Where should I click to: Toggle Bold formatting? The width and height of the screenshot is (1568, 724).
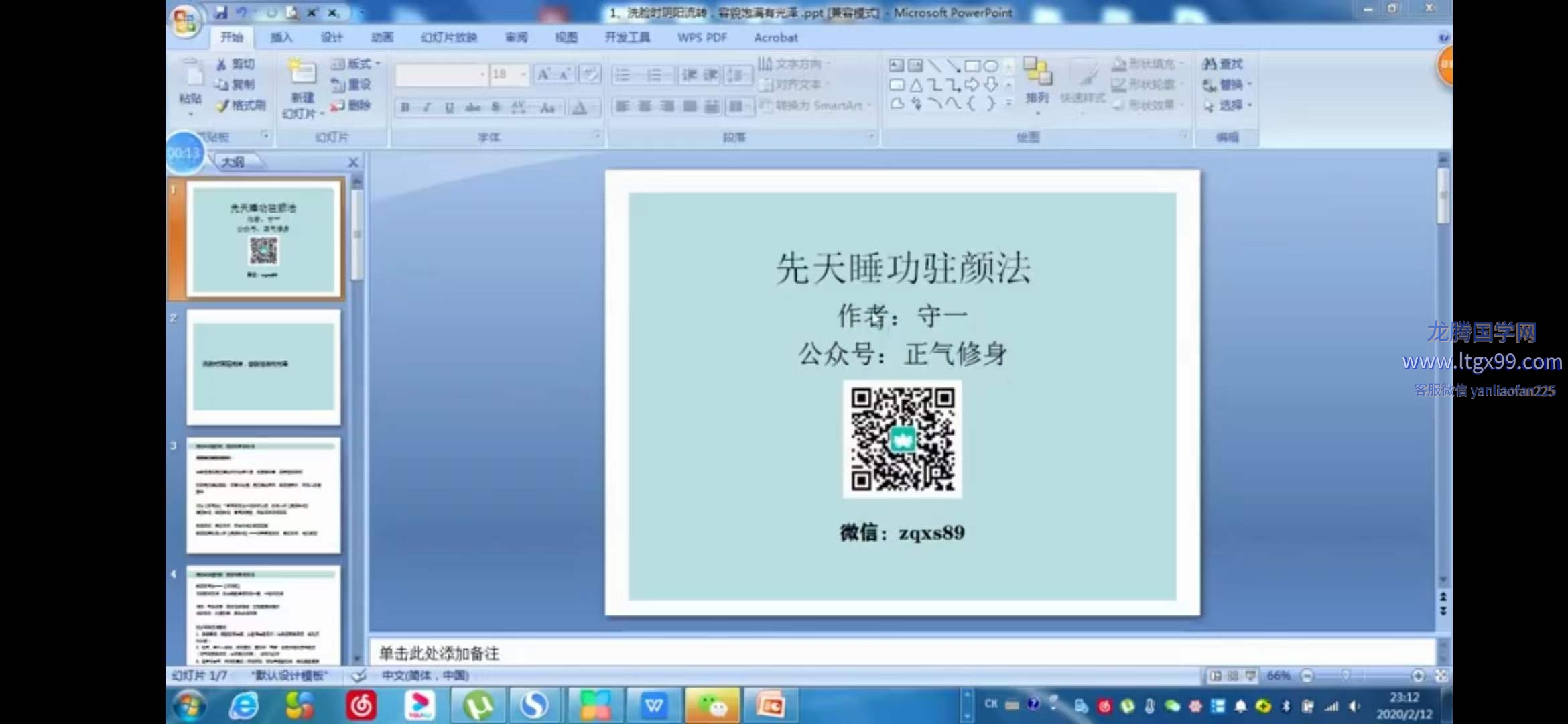point(405,107)
